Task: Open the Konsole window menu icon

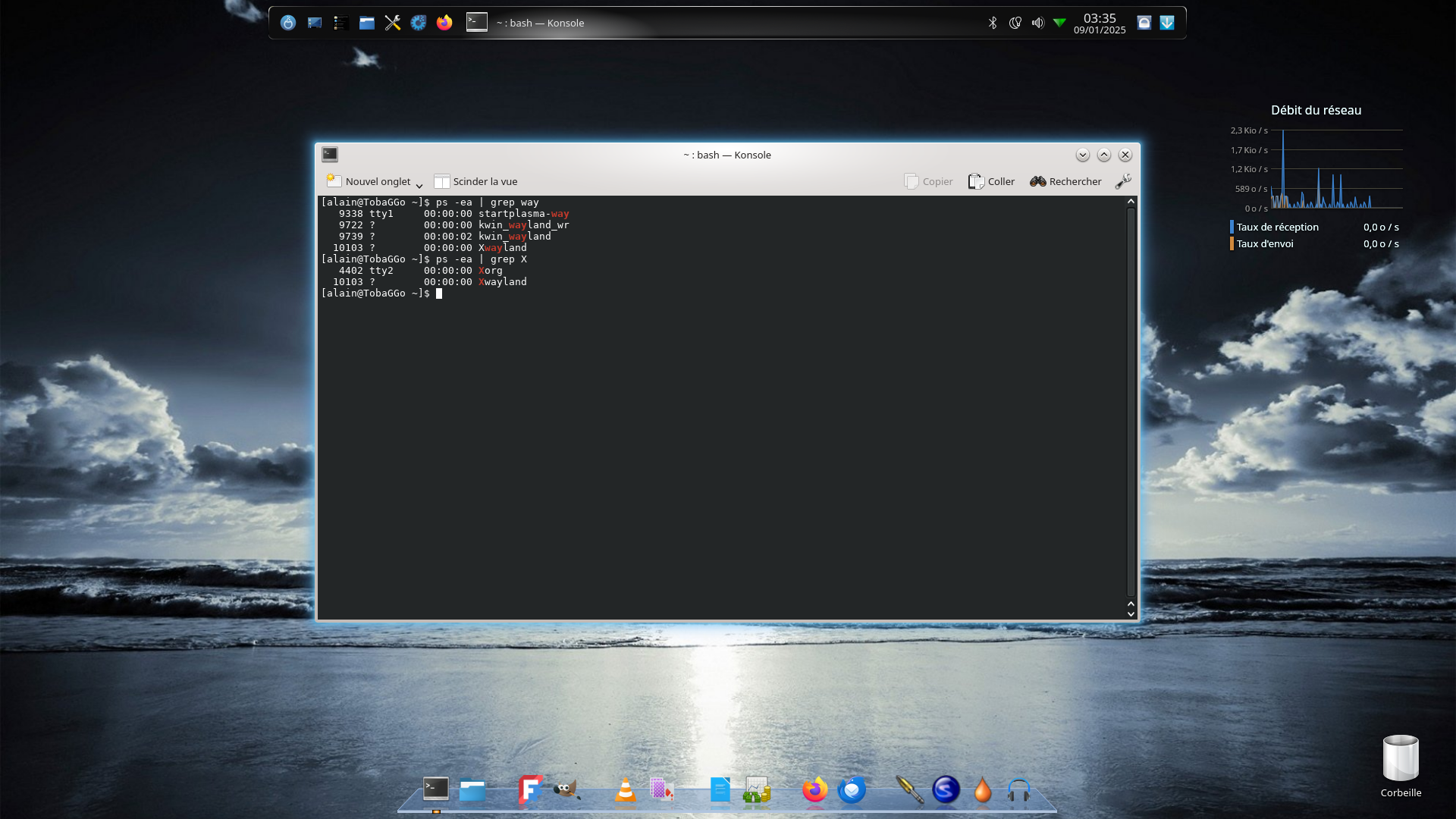Action: click(330, 154)
